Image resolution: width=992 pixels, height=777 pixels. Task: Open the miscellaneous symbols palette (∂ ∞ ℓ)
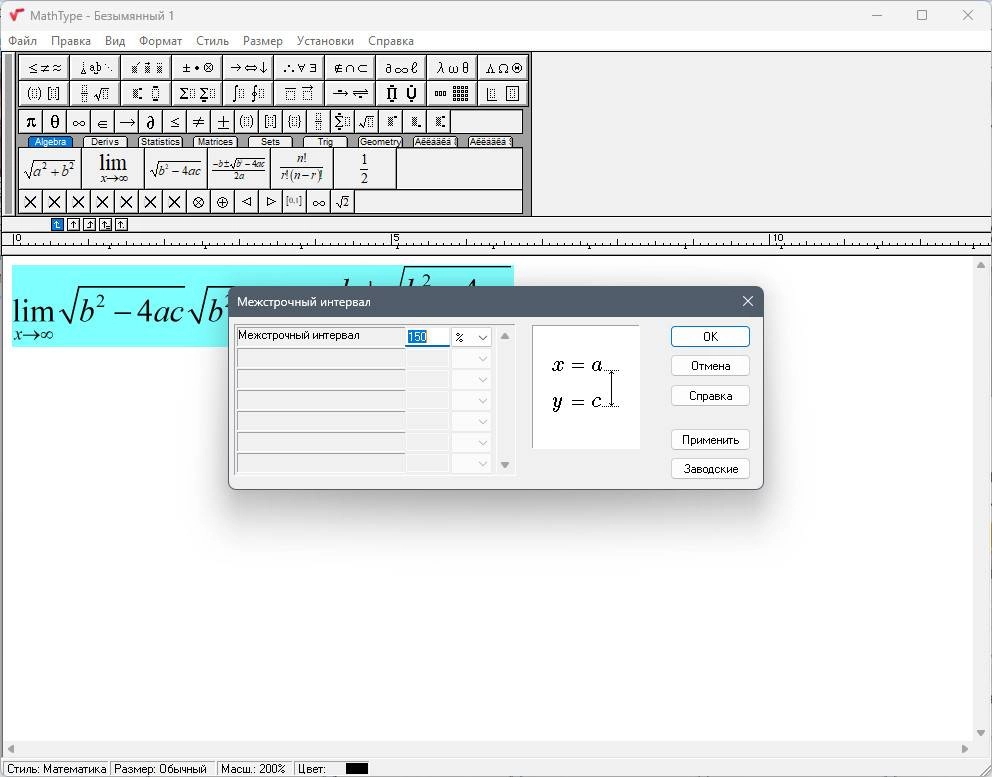pyautogui.click(x=401, y=68)
